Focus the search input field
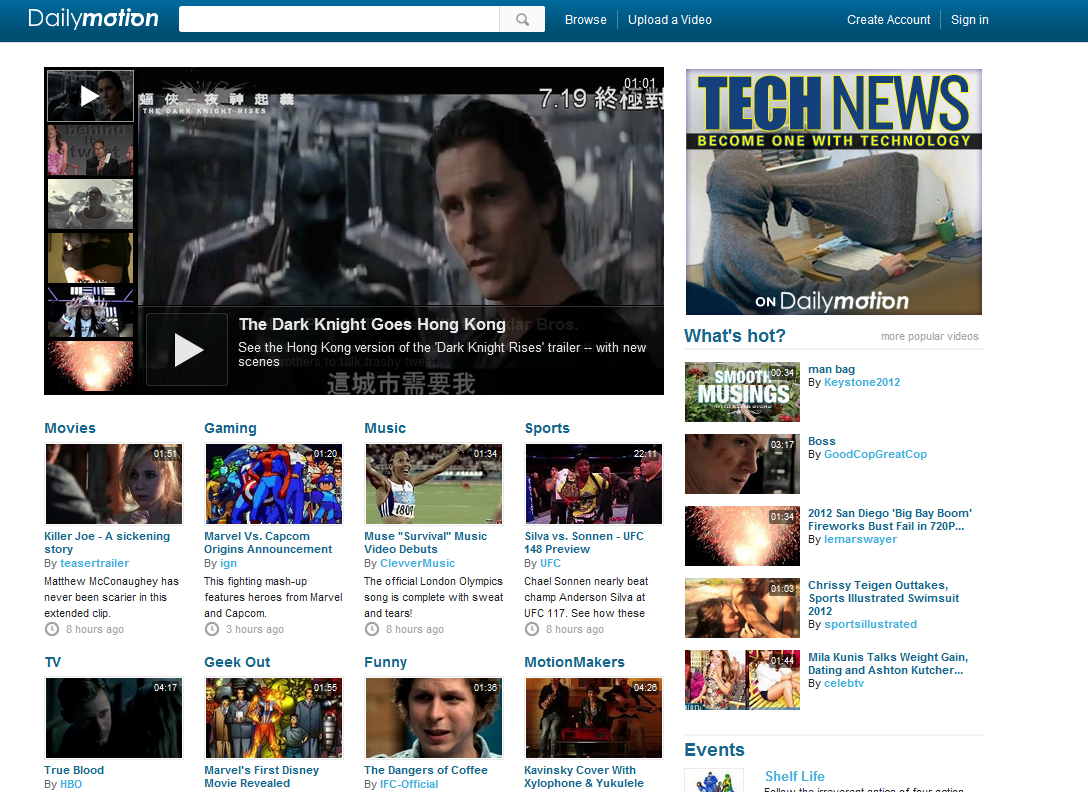Image resolution: width=1088 pixels, height=792 pixels. 339,19
